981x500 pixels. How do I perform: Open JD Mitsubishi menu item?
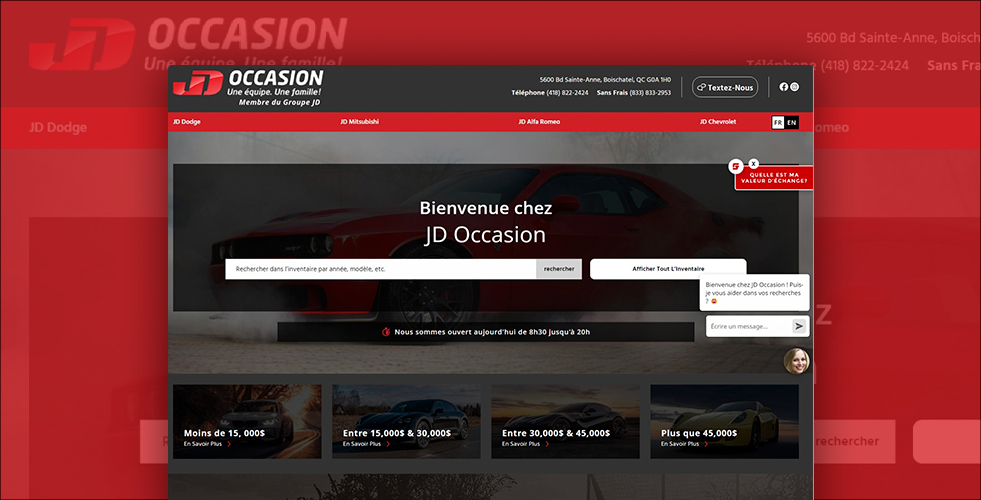click(359, 122)
